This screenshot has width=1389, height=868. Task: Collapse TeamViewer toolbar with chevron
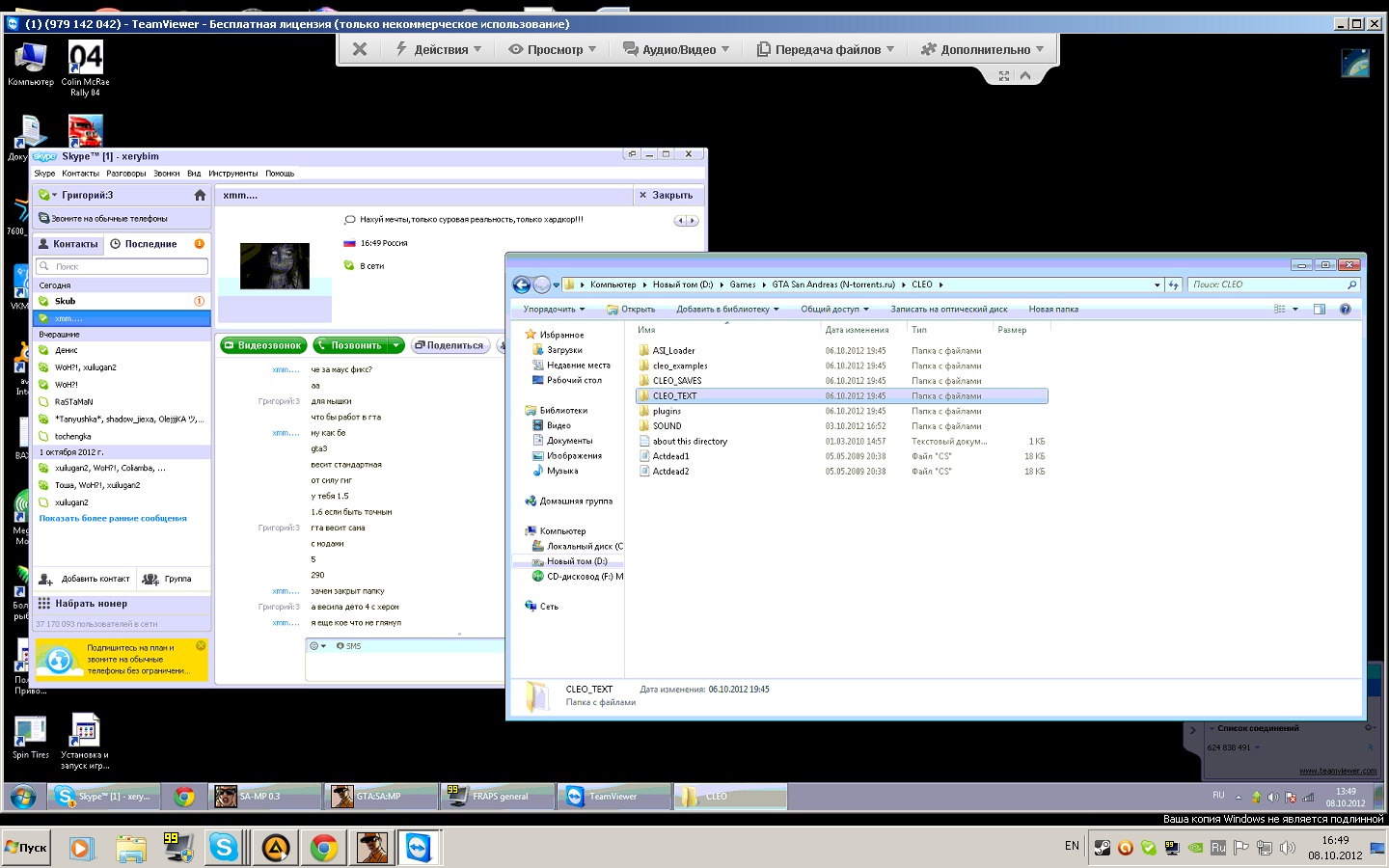click(x=1025, y=75)
